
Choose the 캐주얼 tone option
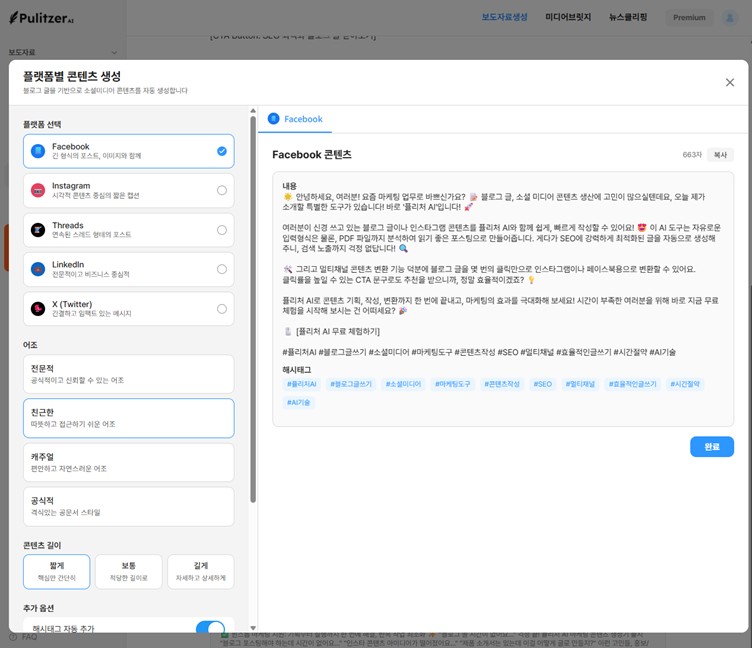coord(129,462)
